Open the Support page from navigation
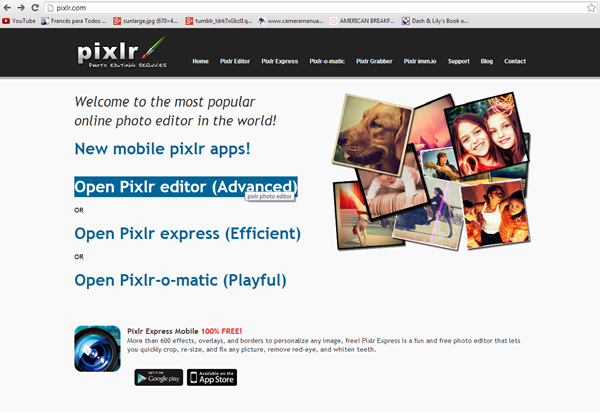The height and width of the screenshot is (412, 600). coord(458,61)
